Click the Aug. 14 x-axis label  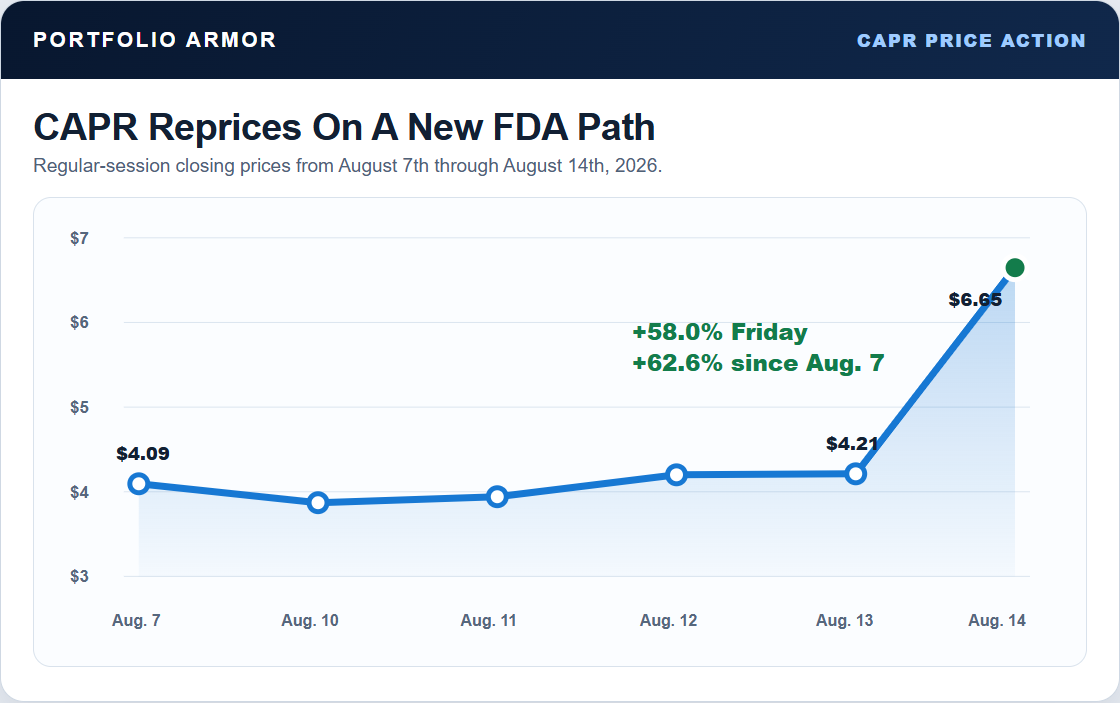click(x=996, y=620)
